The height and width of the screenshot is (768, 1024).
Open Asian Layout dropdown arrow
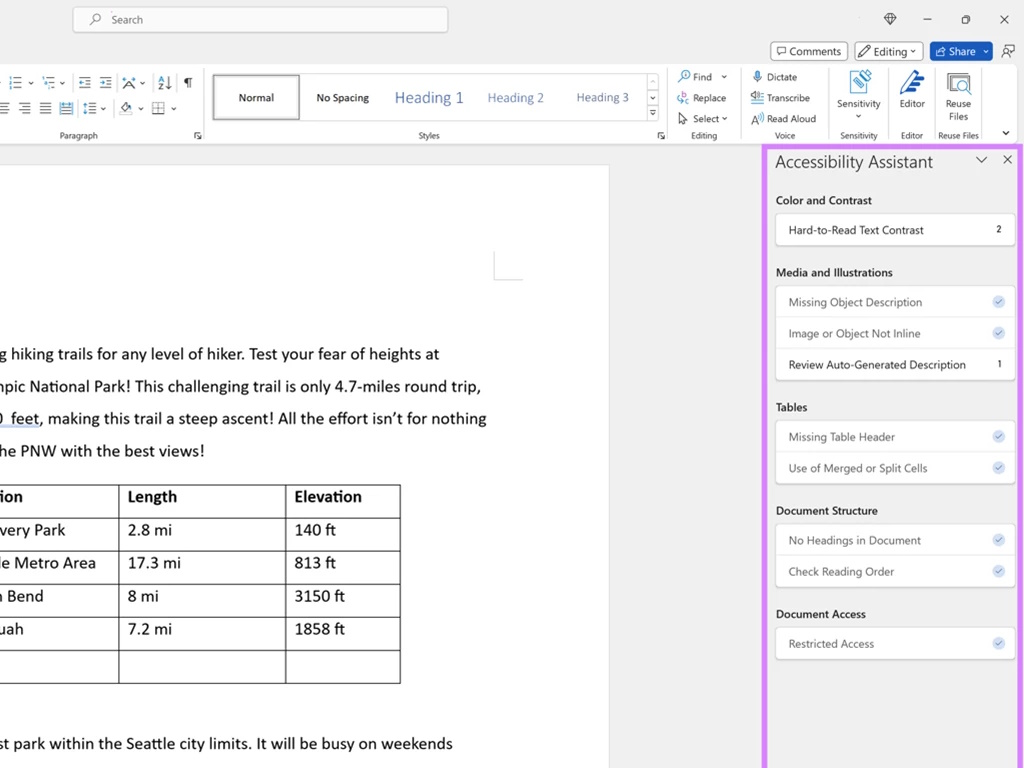(x=142, y=83)
